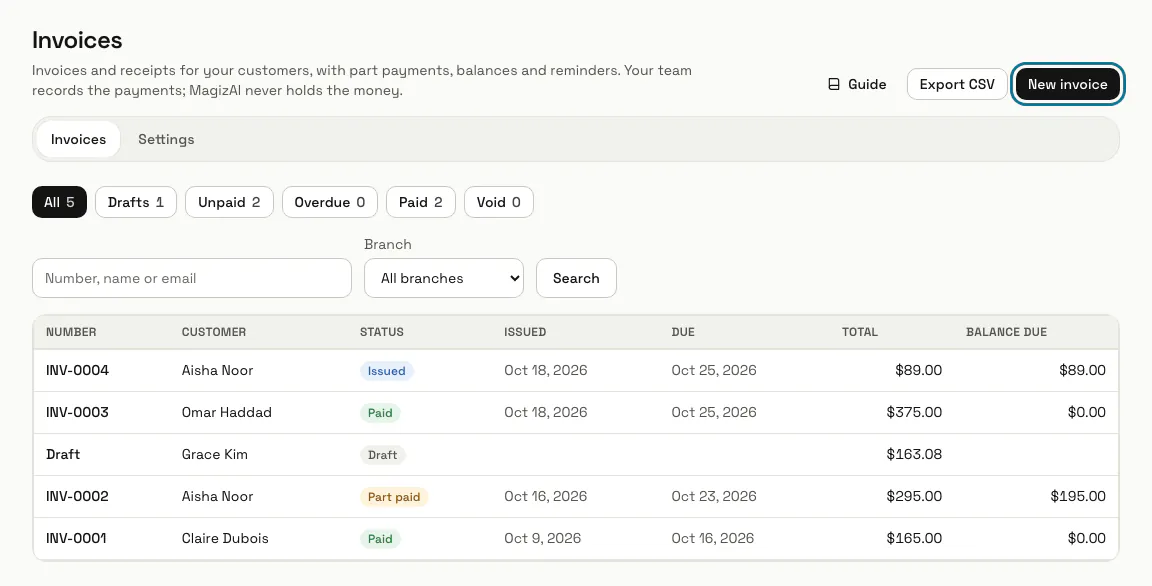Click the Search button
The width and height of the screenshot is (1152, 586).
576,278
